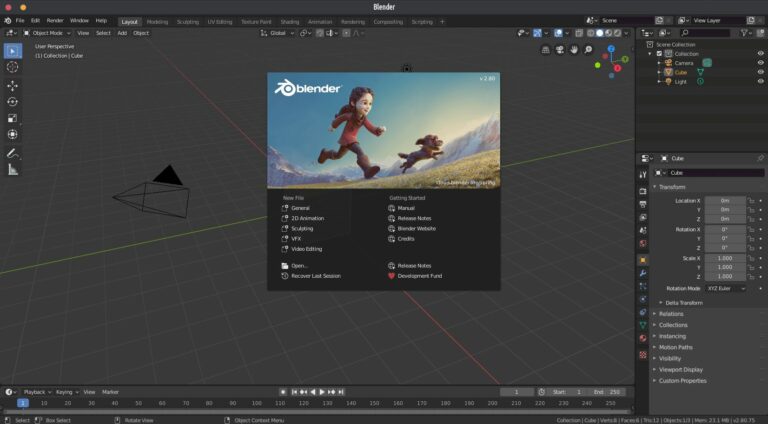Select the Cursor tool in the toolbar

(12, 67)
